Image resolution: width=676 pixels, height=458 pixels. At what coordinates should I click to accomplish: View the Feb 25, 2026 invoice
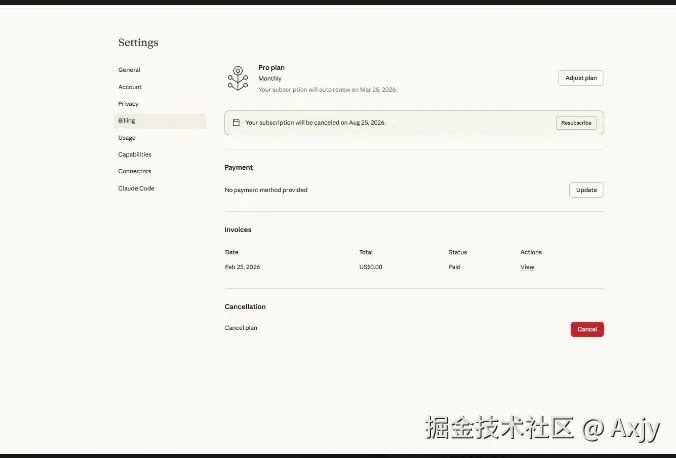pos(527,267)
